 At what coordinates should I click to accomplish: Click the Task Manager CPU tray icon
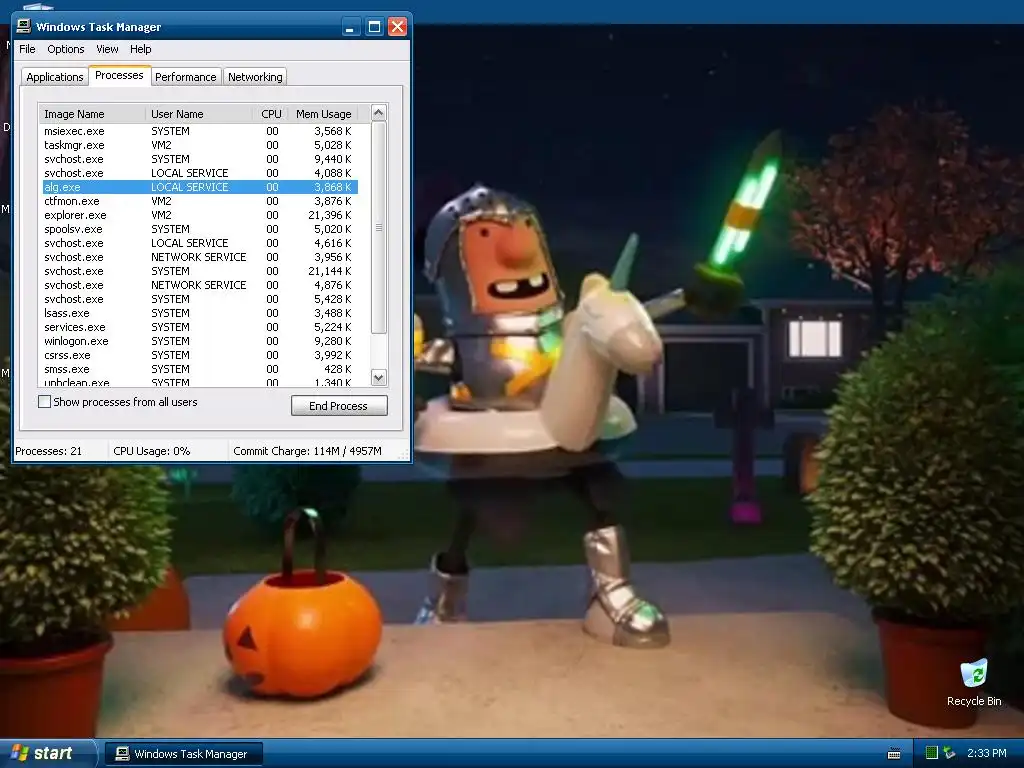tap(932, 753)
